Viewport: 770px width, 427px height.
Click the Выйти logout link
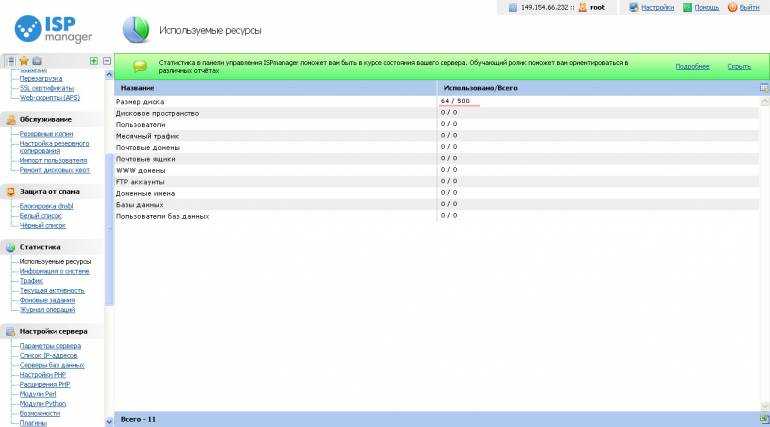pos(749,7)
